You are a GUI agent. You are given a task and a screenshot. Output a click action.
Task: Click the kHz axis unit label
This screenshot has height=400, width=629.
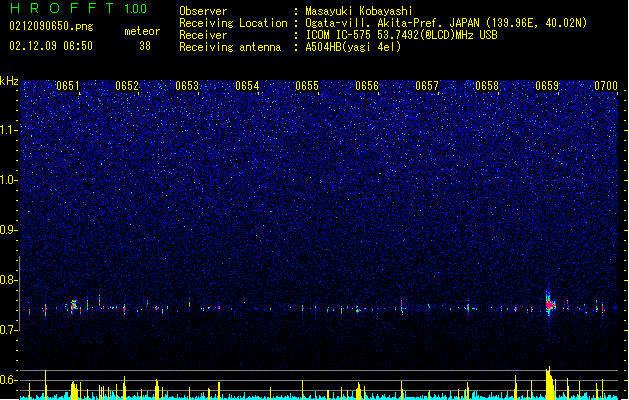[9, 81]
